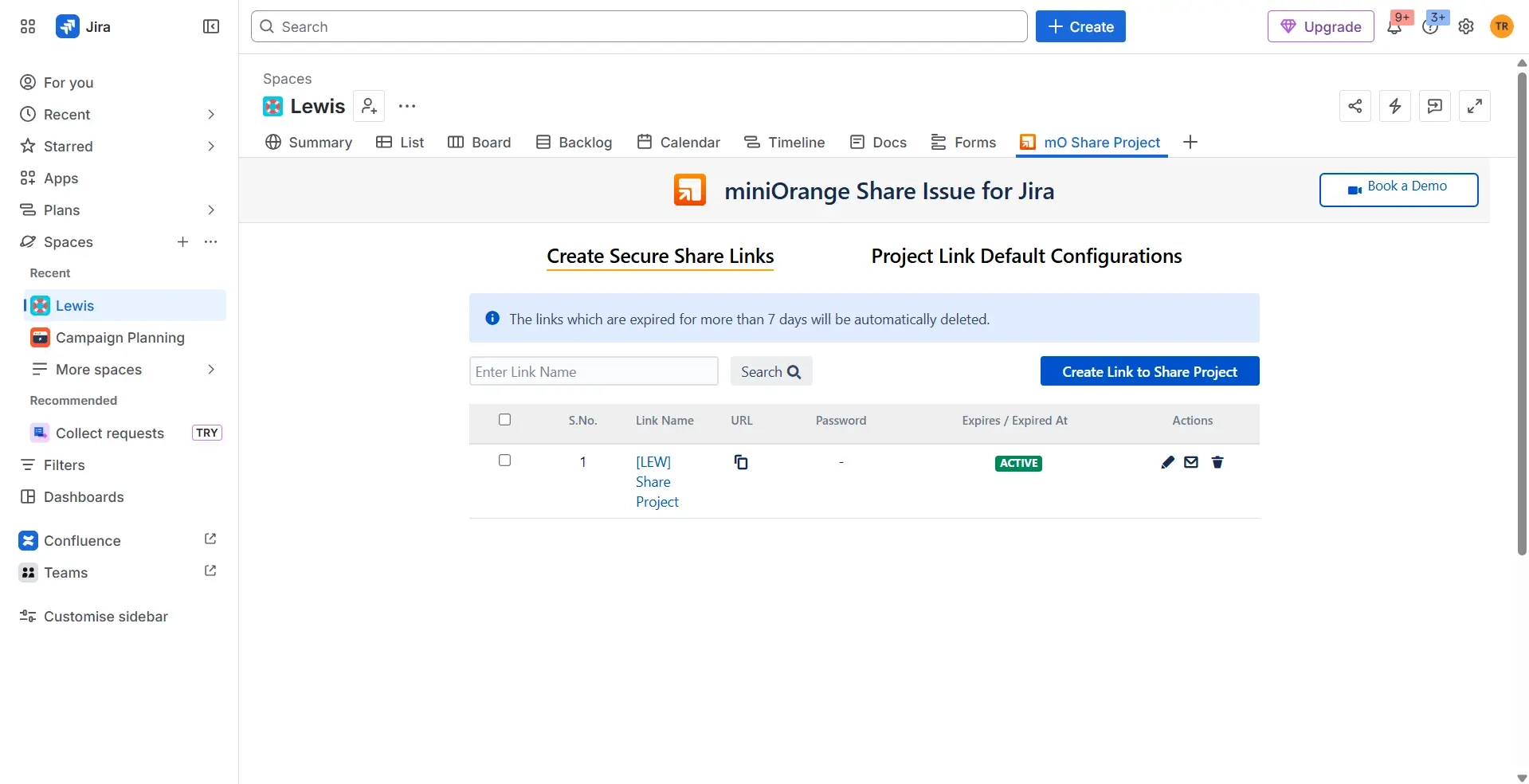Switch to the Timeline tab
Viewport: 1529px width, 784px height.
tap(785, 142)
